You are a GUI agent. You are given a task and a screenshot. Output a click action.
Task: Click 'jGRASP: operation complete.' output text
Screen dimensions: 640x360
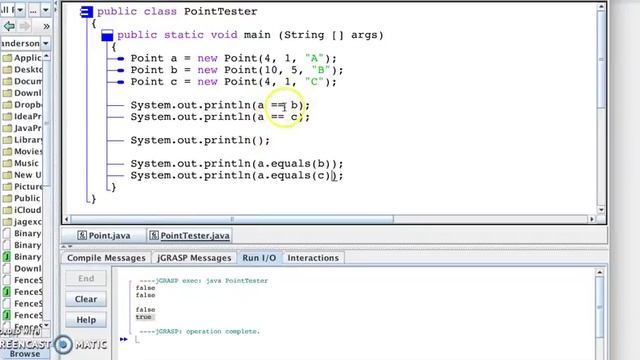pyautogui.click(x=200, y=331)
